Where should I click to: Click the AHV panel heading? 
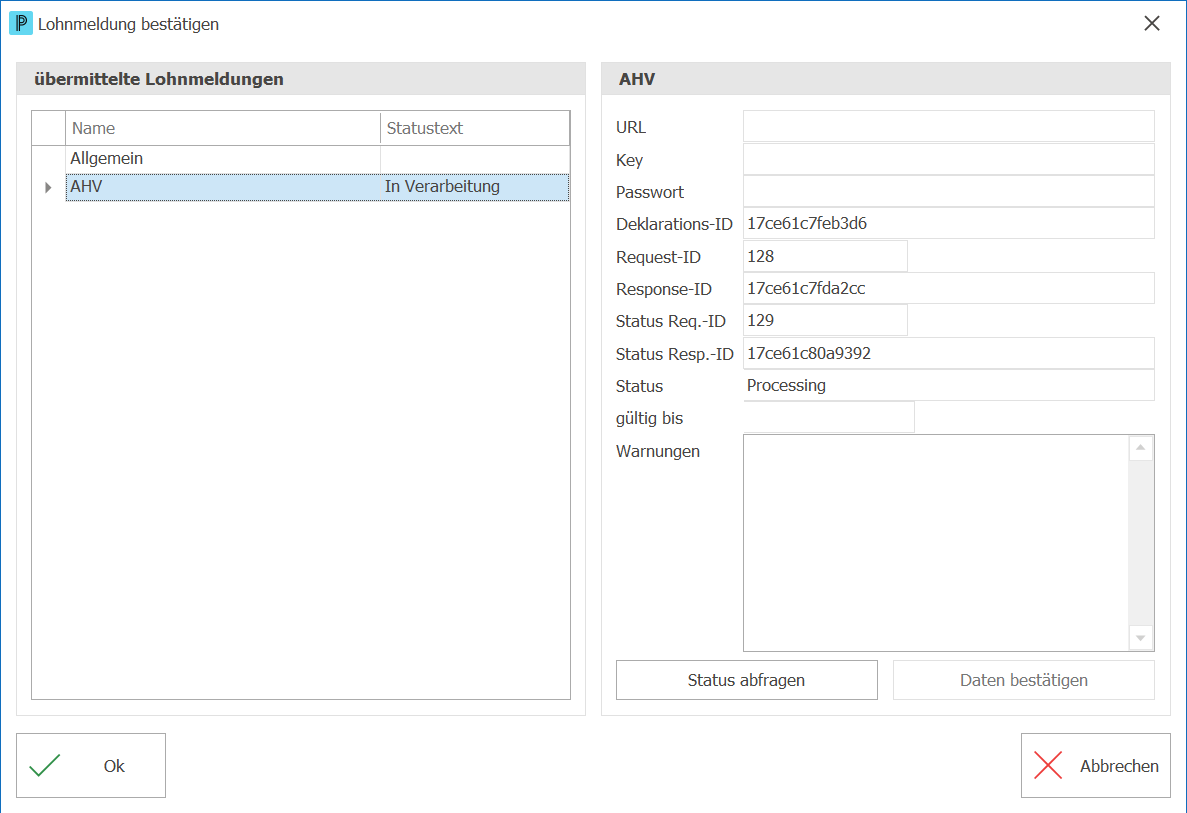(x=637, y=79)
